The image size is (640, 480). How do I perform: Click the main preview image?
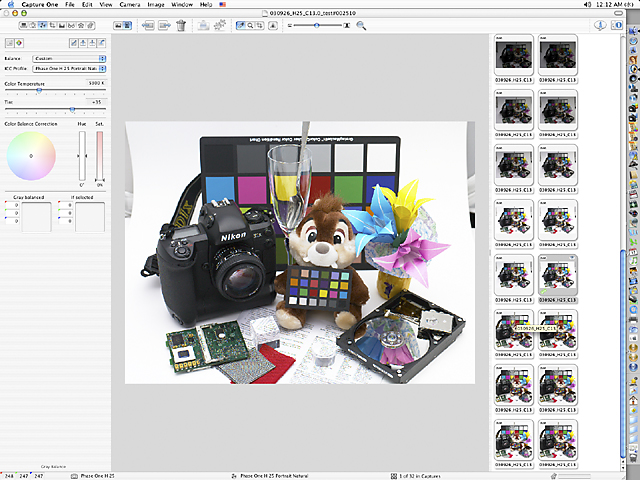pyautogui.click(x=300, y=252)
